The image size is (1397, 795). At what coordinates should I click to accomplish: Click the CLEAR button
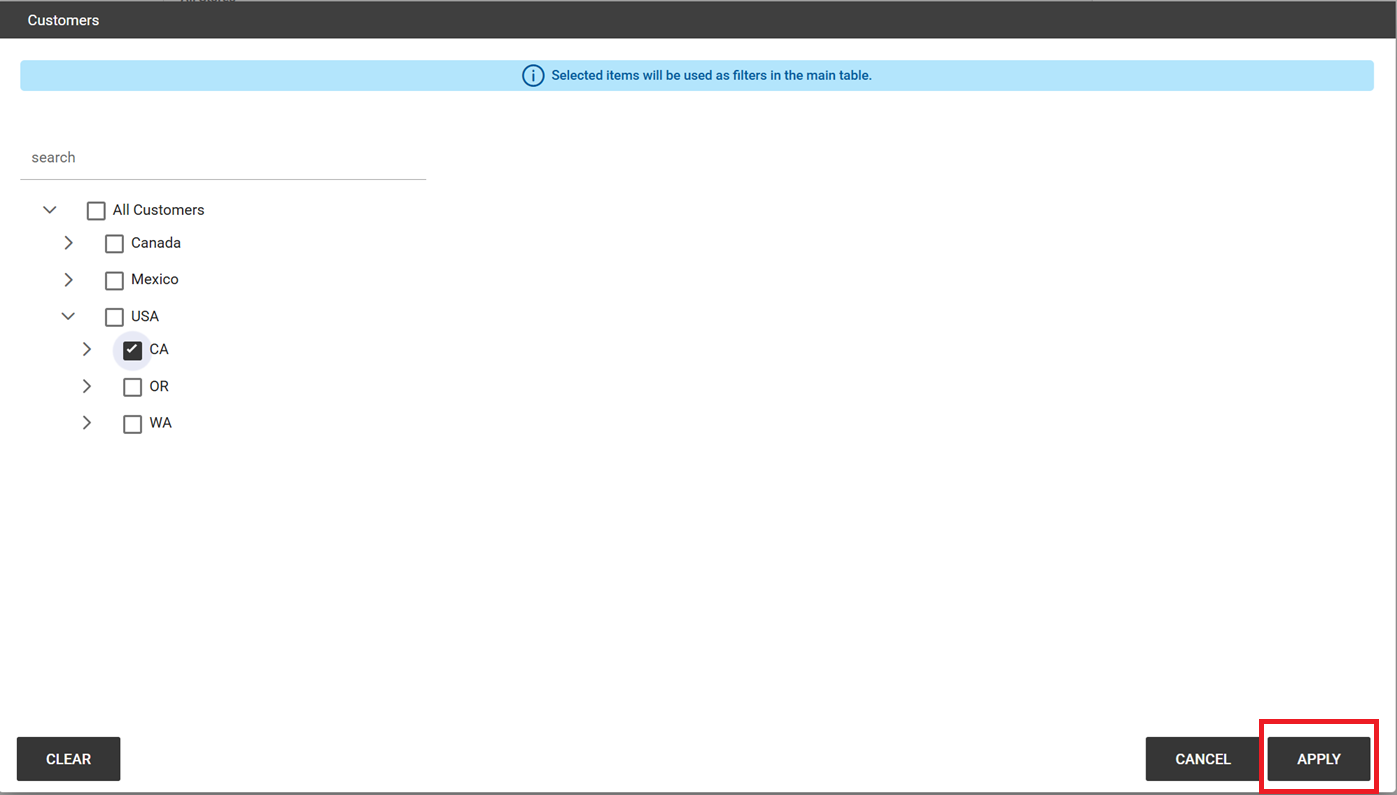69,759
